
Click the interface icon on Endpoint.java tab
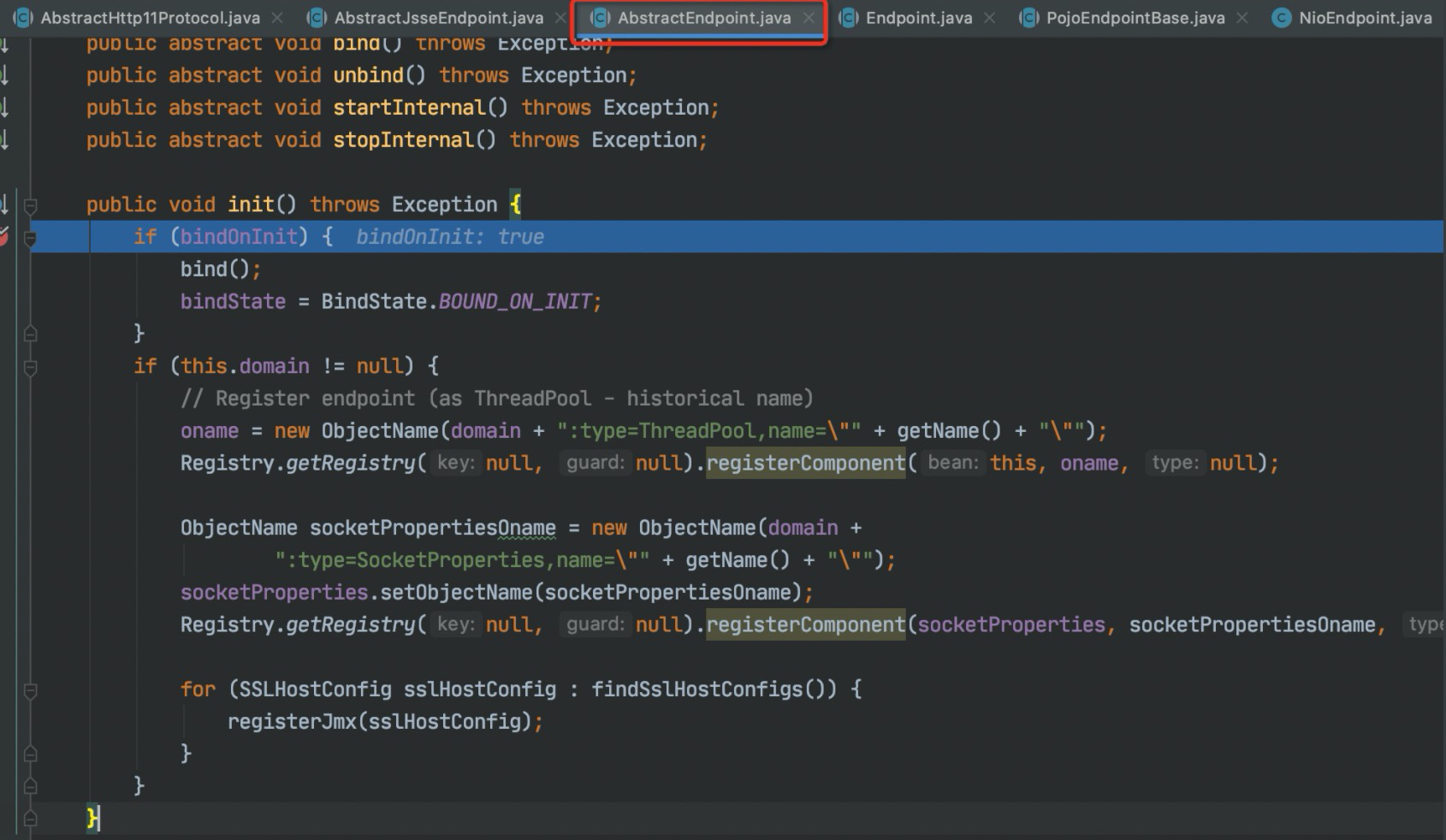(849, 17)
